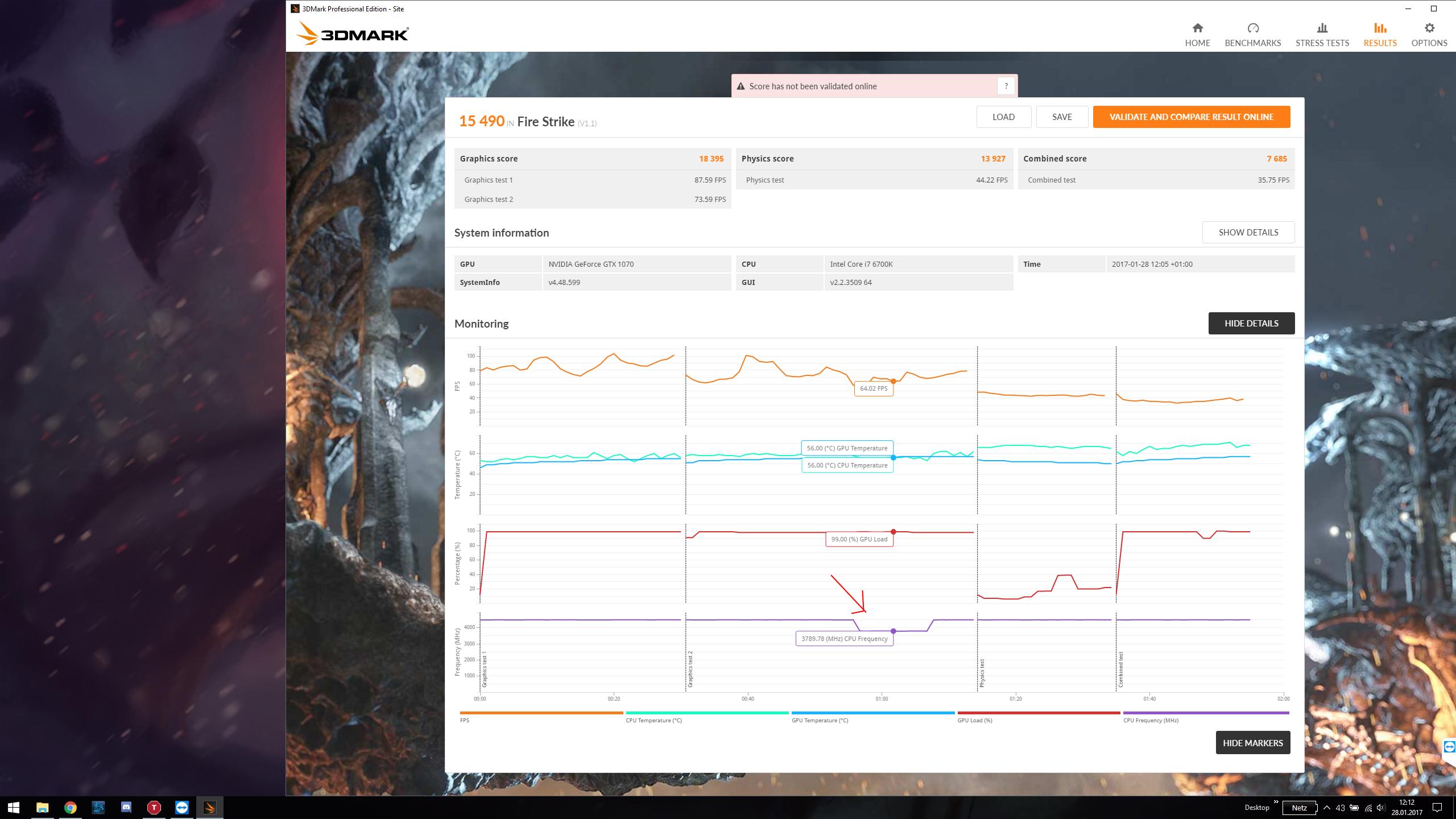
Task: Validate and compare result online
Action: point(1191,117)
